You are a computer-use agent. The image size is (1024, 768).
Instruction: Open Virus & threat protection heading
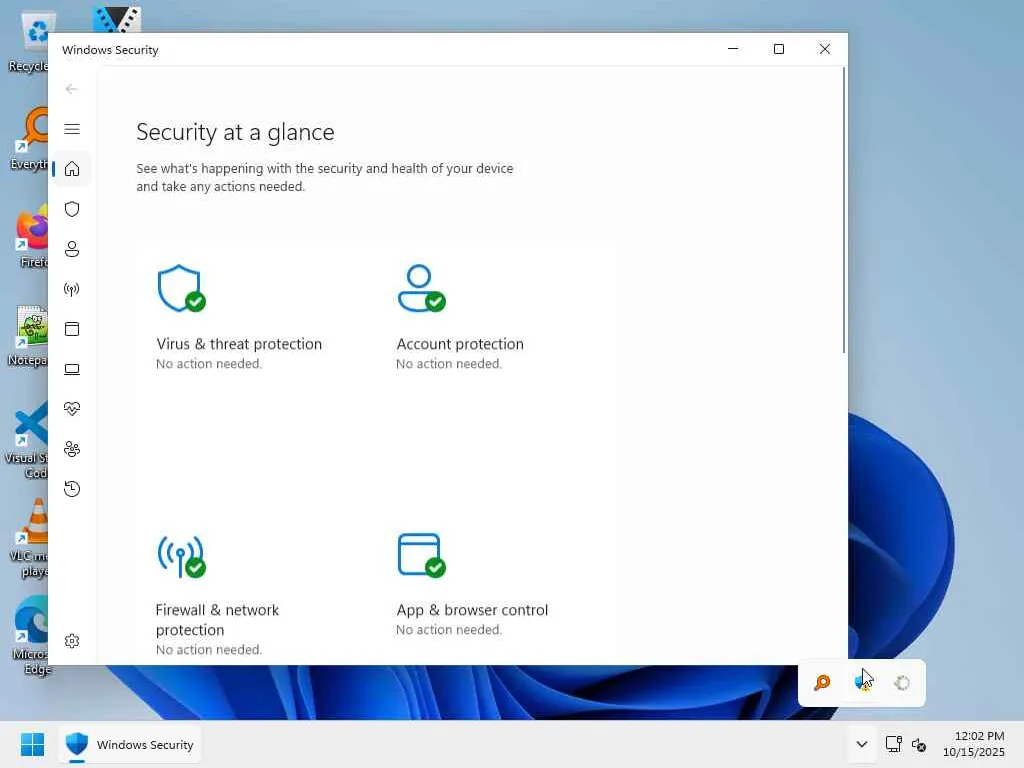coord(239,344)
